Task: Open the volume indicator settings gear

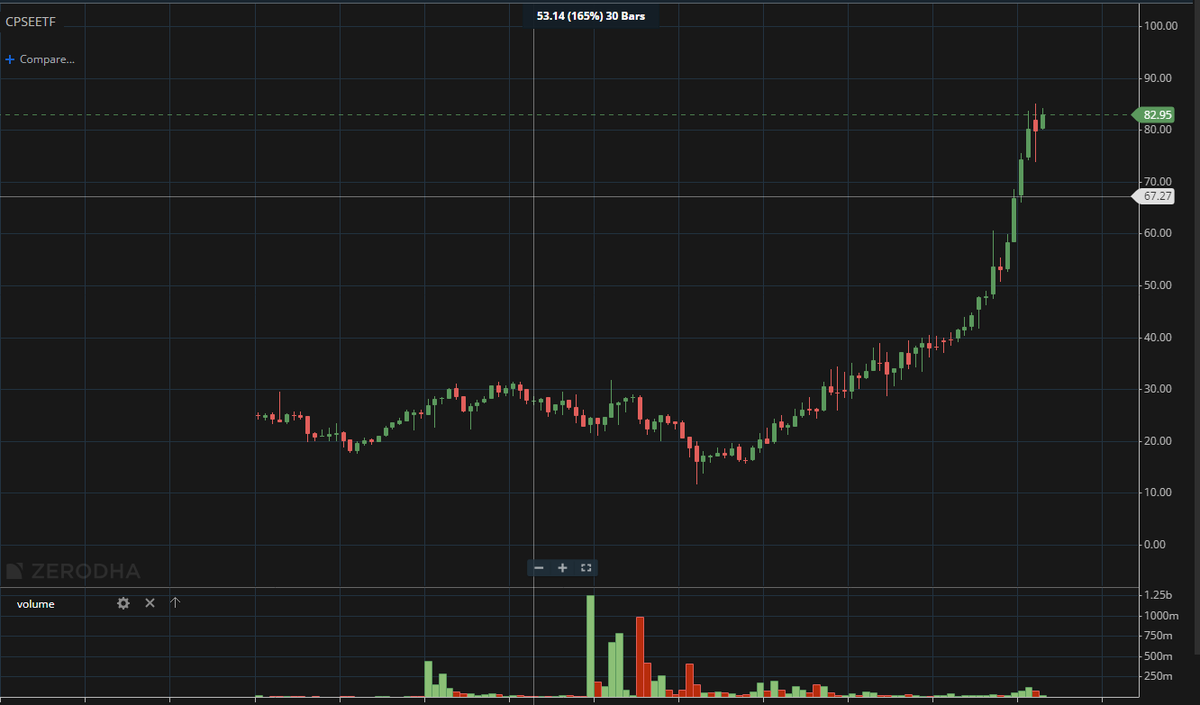Action: [x=123, y=603]
